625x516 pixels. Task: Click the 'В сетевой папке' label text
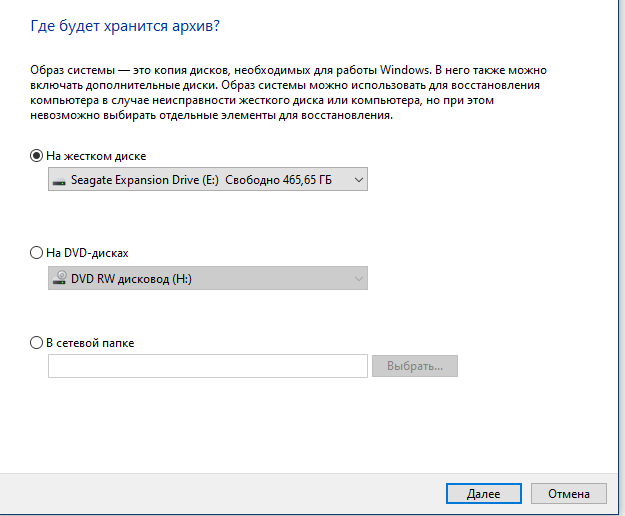[x=90, y=343]
